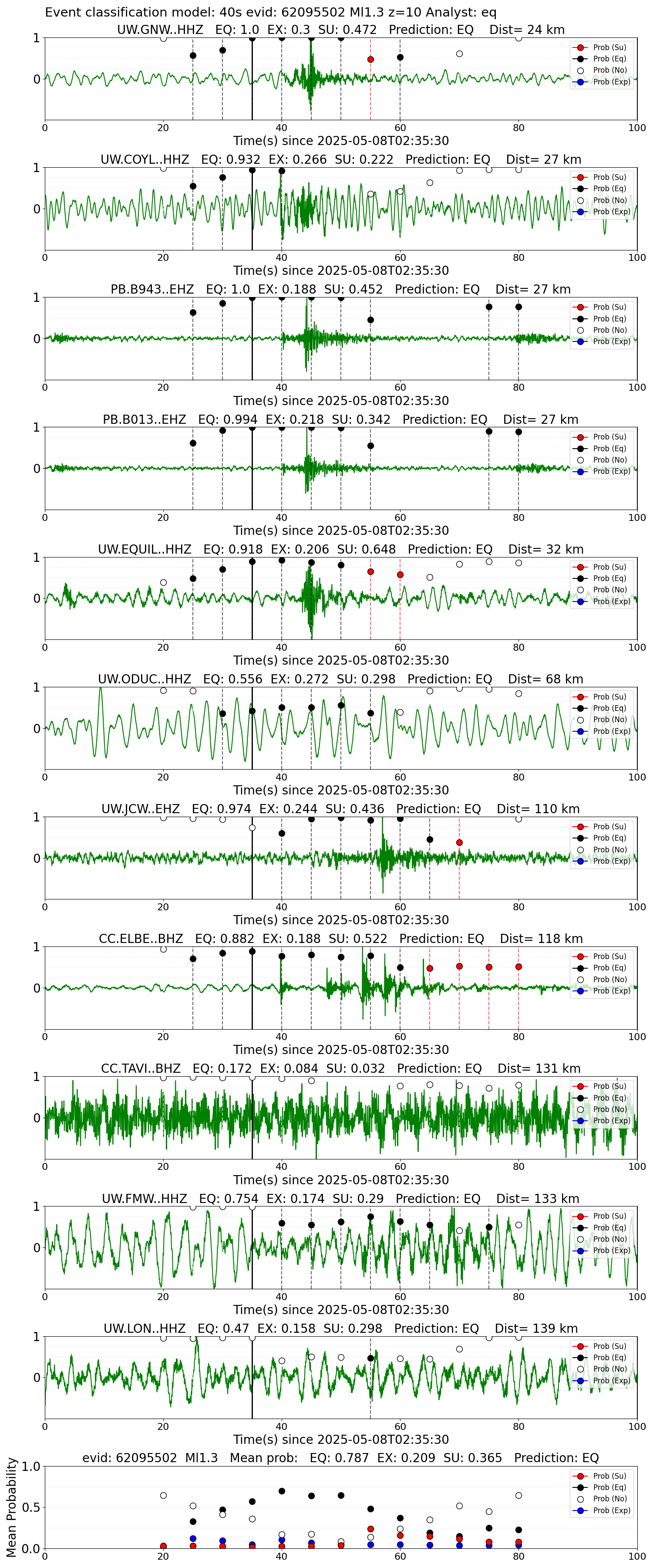
Task: Click the UW.EQUIL..HHZ subplot title
Action: (x=341, y=549)
